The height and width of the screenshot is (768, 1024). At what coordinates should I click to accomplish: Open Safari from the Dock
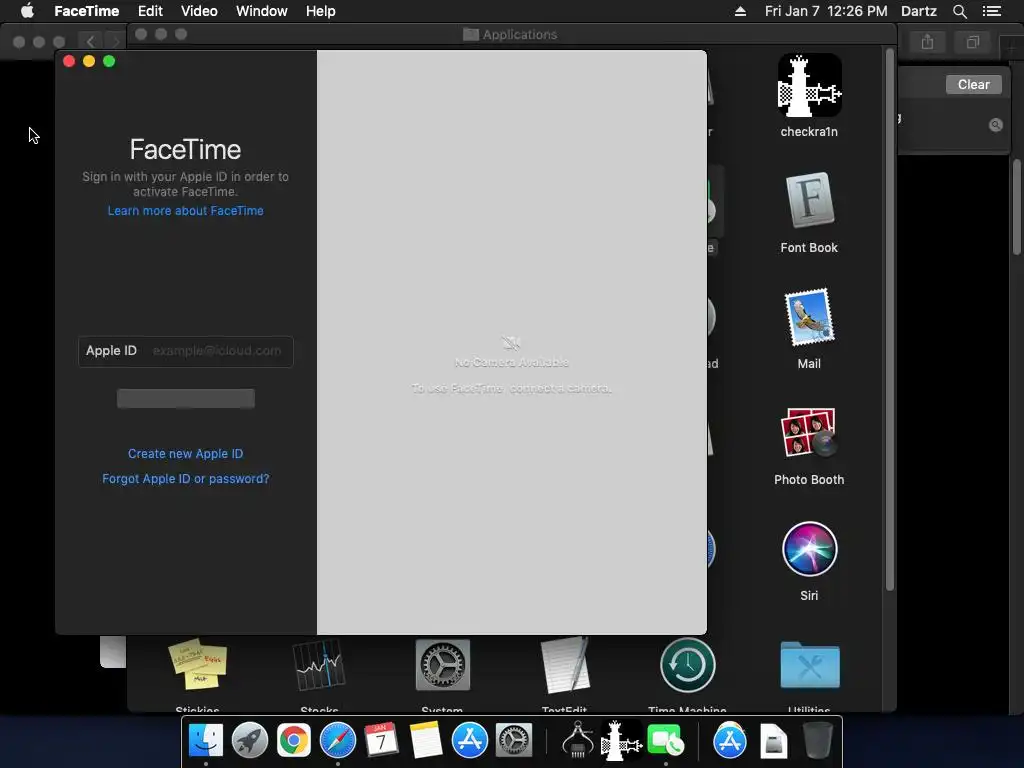point(338,741)
